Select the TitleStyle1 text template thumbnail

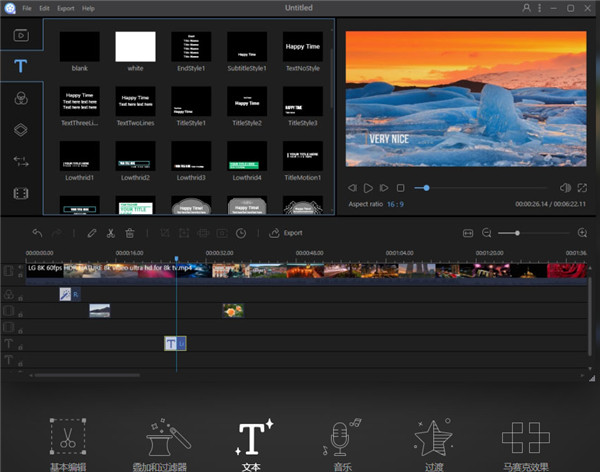pyautogui.click(x=190, y=101)
